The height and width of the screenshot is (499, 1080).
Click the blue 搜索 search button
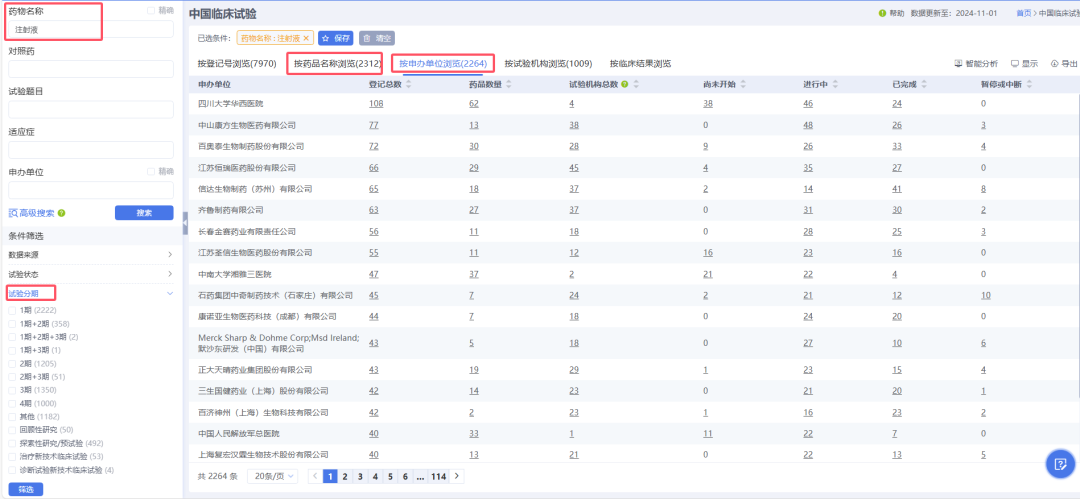[x=143, y=213]
